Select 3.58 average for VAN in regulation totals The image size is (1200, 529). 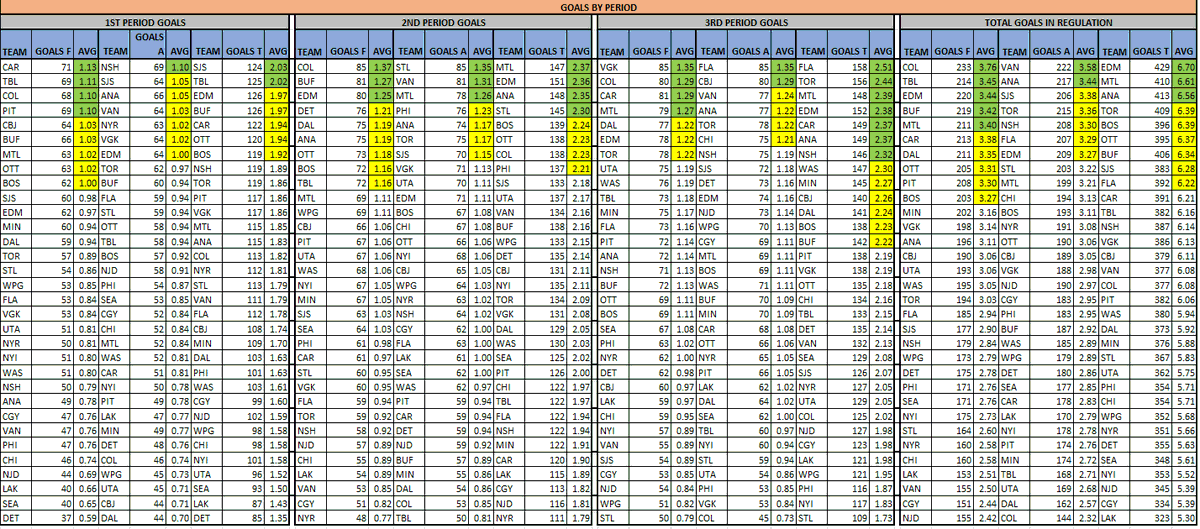tap(1087, 67)
